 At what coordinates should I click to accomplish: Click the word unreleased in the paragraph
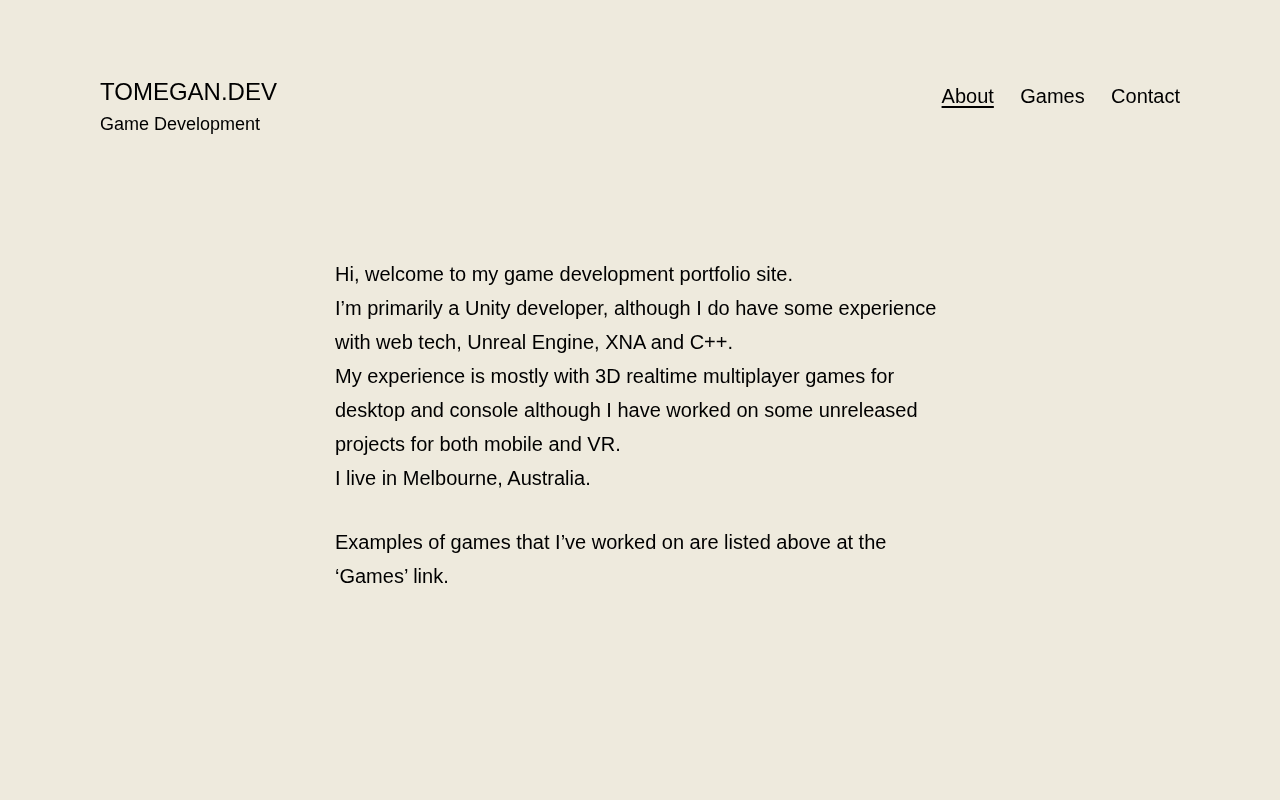pyautogui.click(x=868, y=410)
